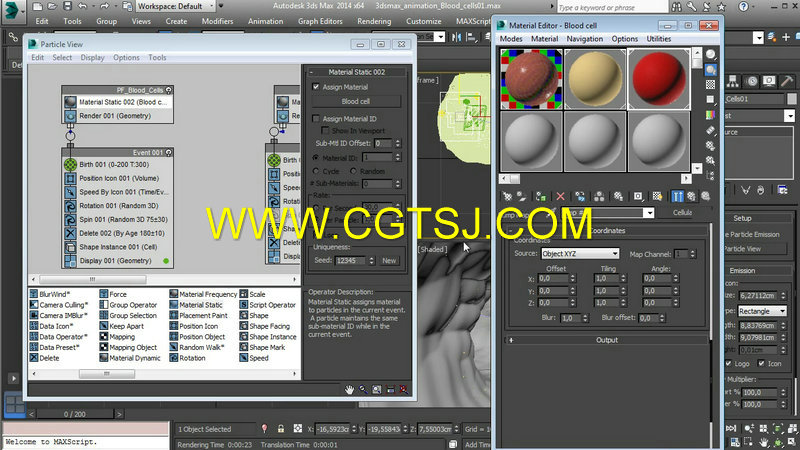This screenshot has width=800, height=450.
Task: Open Workspace Default dropdown
Action: point(175,6)
